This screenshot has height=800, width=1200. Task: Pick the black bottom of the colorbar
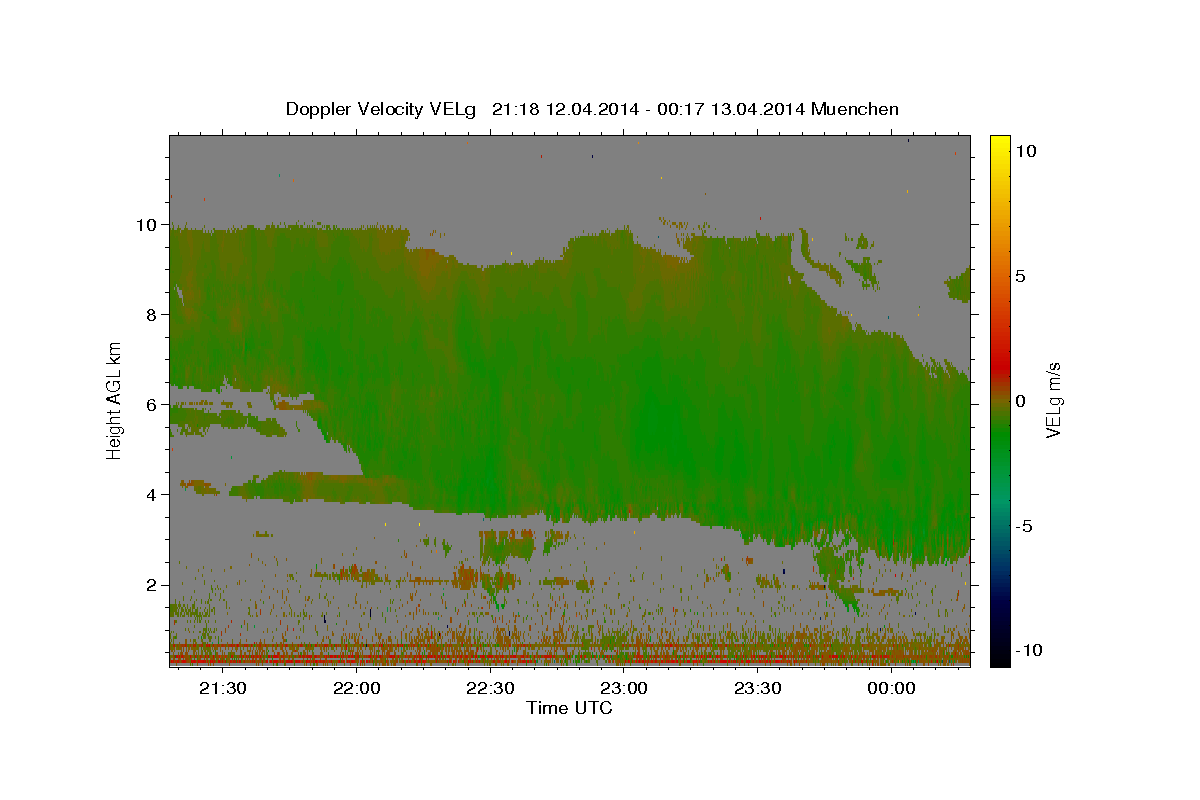(999, 659)
